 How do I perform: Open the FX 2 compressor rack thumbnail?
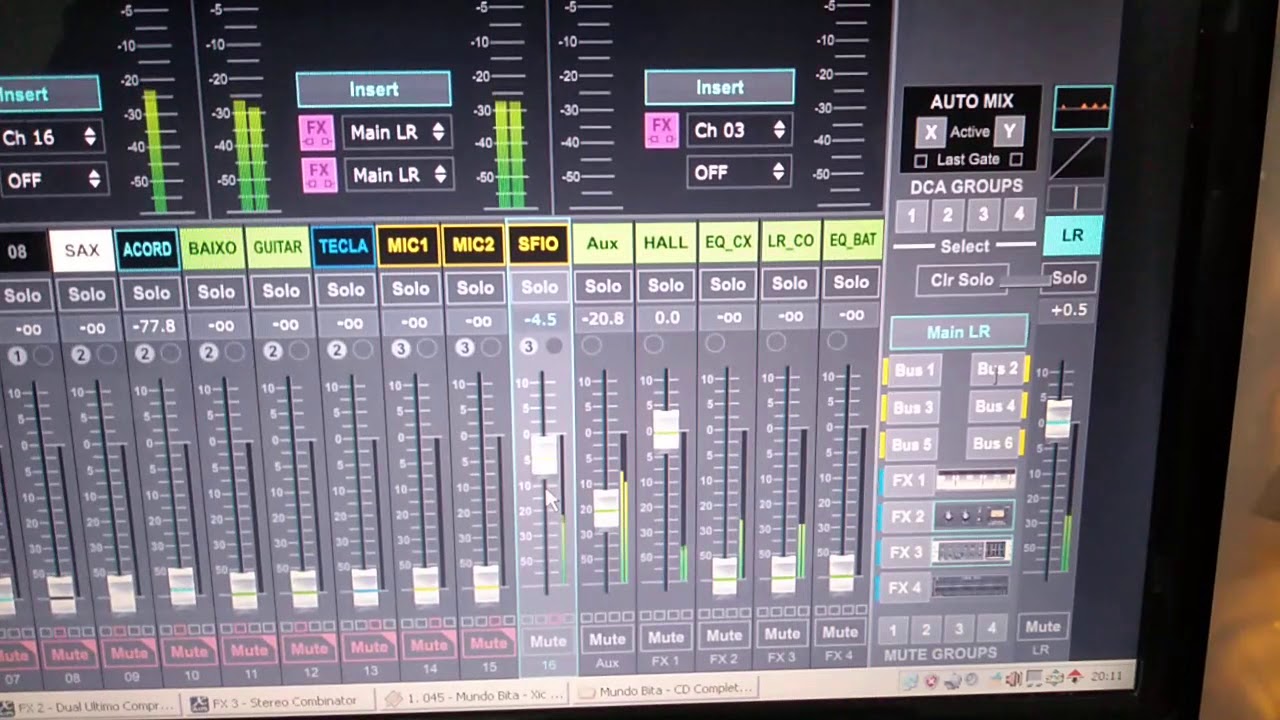tap(973, 516)
